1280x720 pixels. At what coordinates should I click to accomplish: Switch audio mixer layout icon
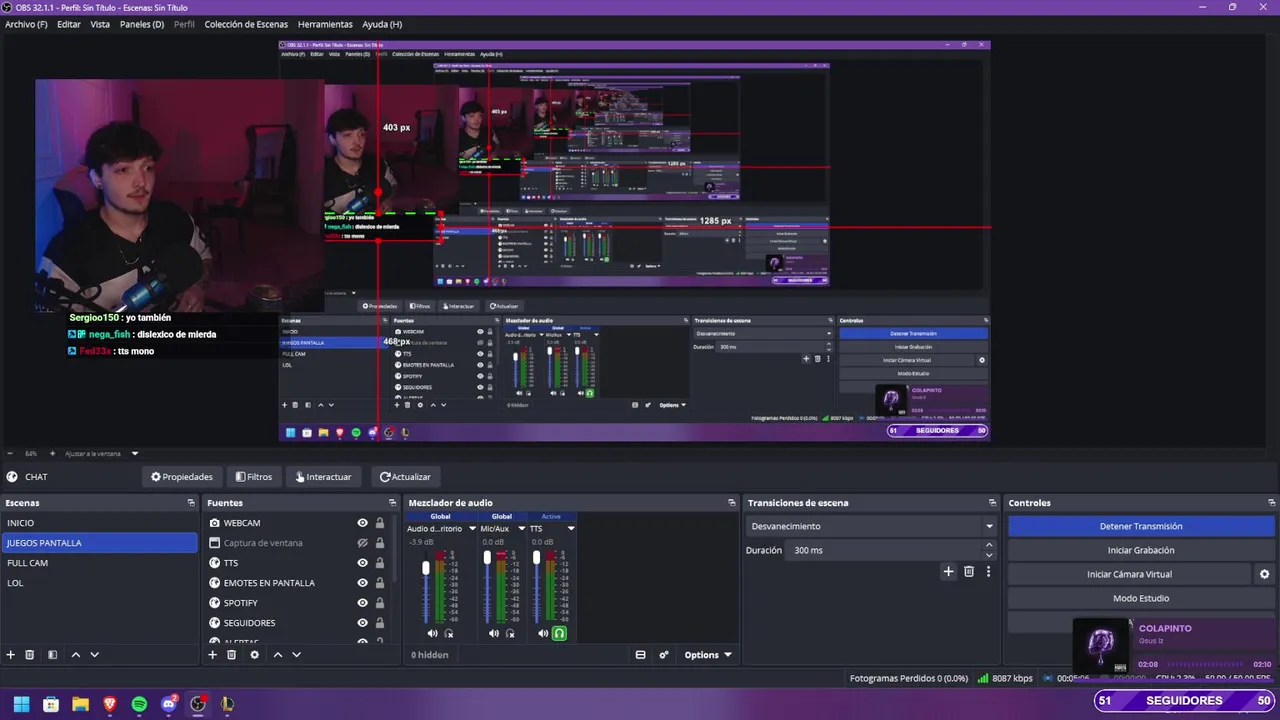click(x=640, y=655)
